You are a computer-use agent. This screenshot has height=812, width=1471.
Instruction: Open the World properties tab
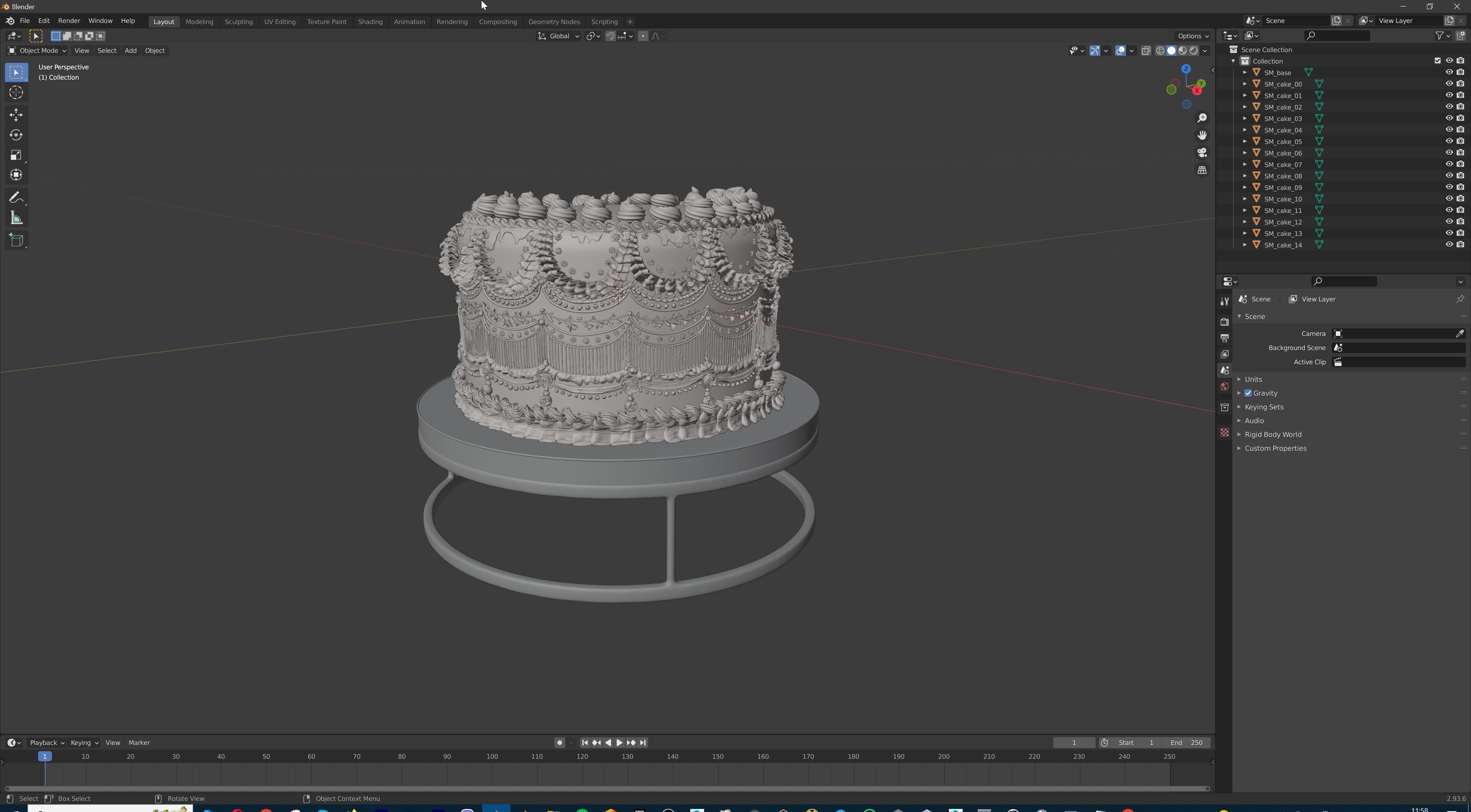tap(1224, 386)
